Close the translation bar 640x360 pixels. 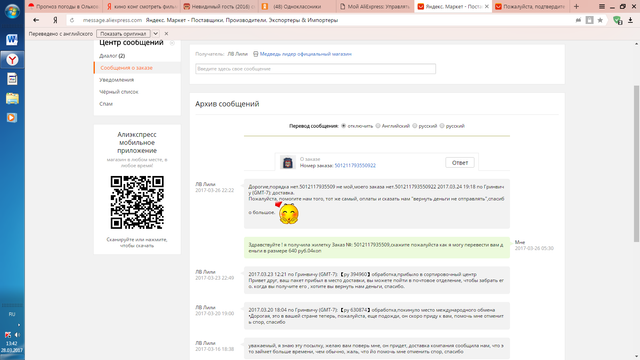point(166,33)
